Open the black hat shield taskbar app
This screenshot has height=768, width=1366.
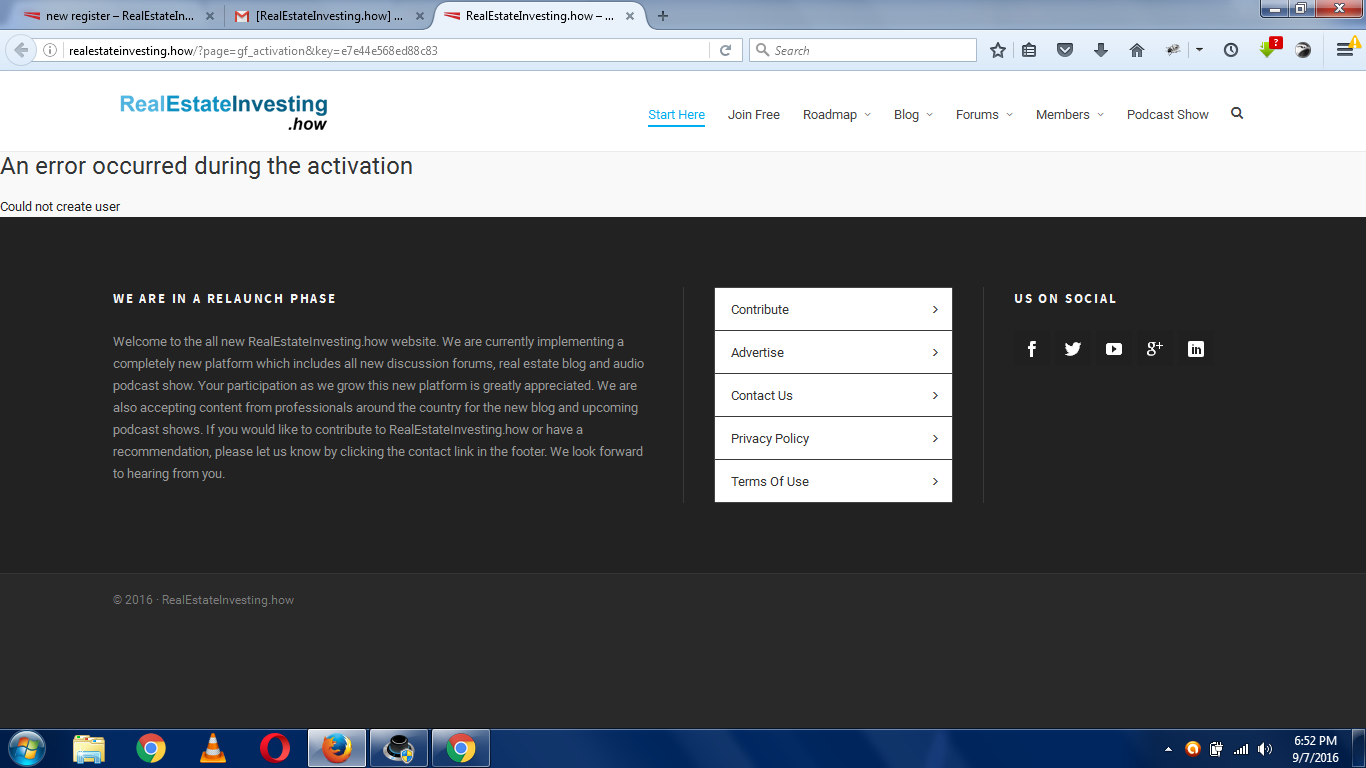pos(399,748)
